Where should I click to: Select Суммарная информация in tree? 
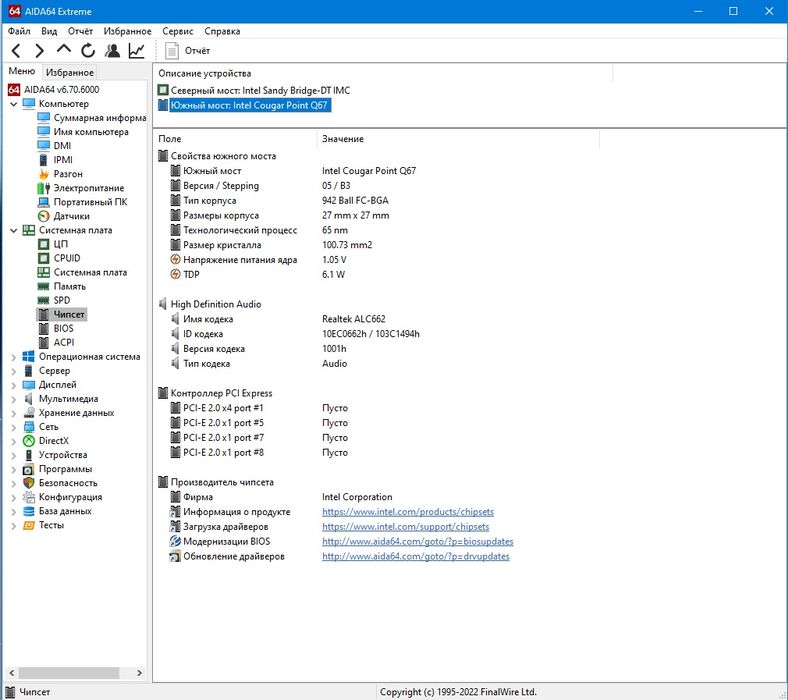click(x=100, y=118)
